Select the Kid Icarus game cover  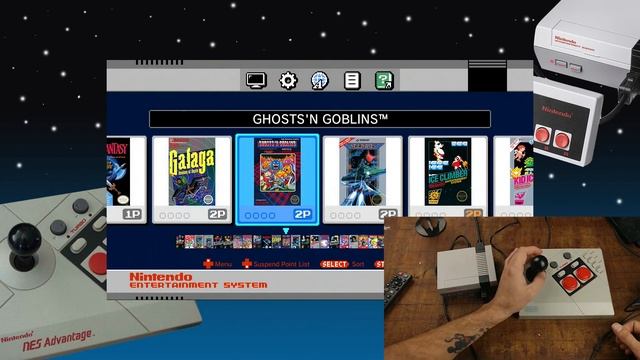pyautogui.click(x=522, y=171)
